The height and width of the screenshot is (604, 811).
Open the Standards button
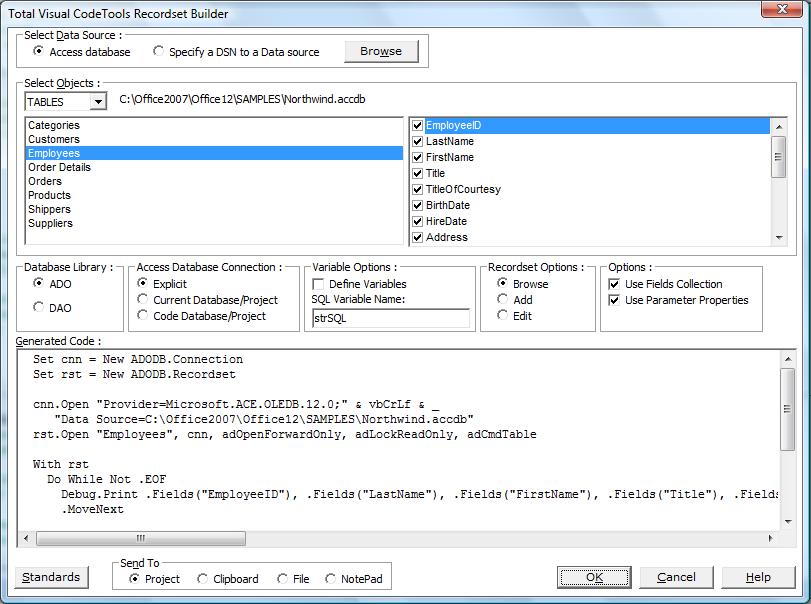(51, 577)
